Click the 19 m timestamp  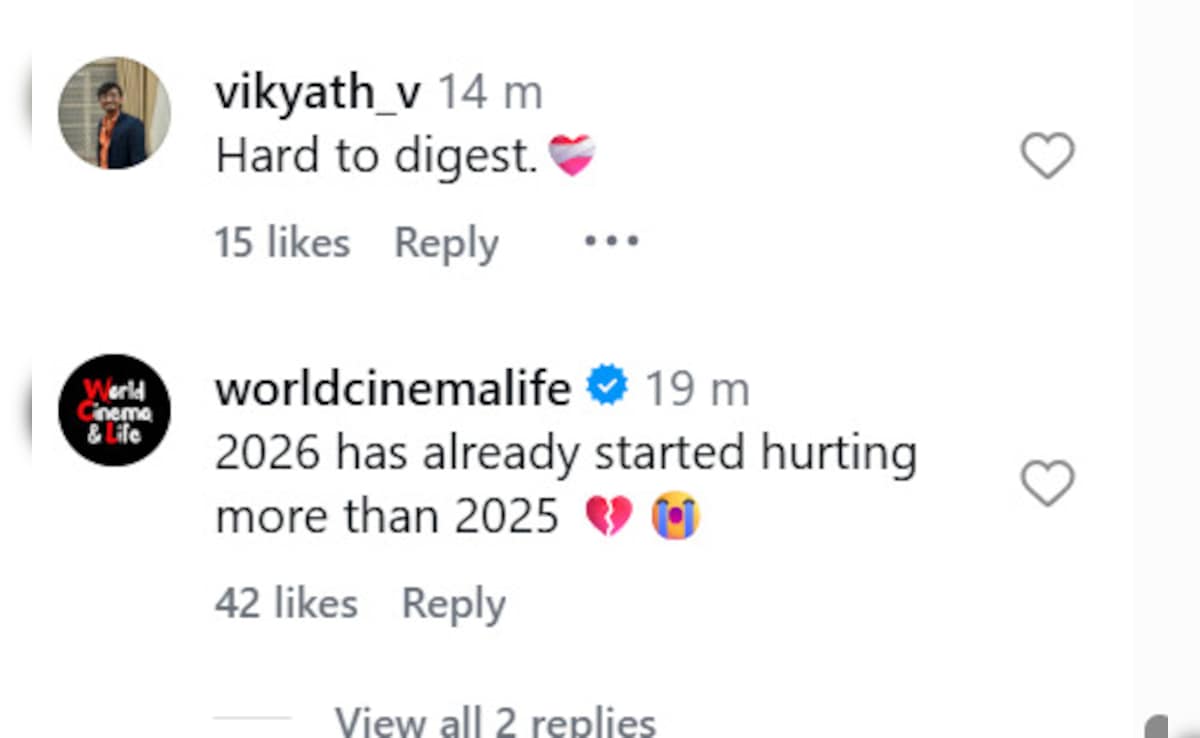pyautogui.click(x=696, y=388)
